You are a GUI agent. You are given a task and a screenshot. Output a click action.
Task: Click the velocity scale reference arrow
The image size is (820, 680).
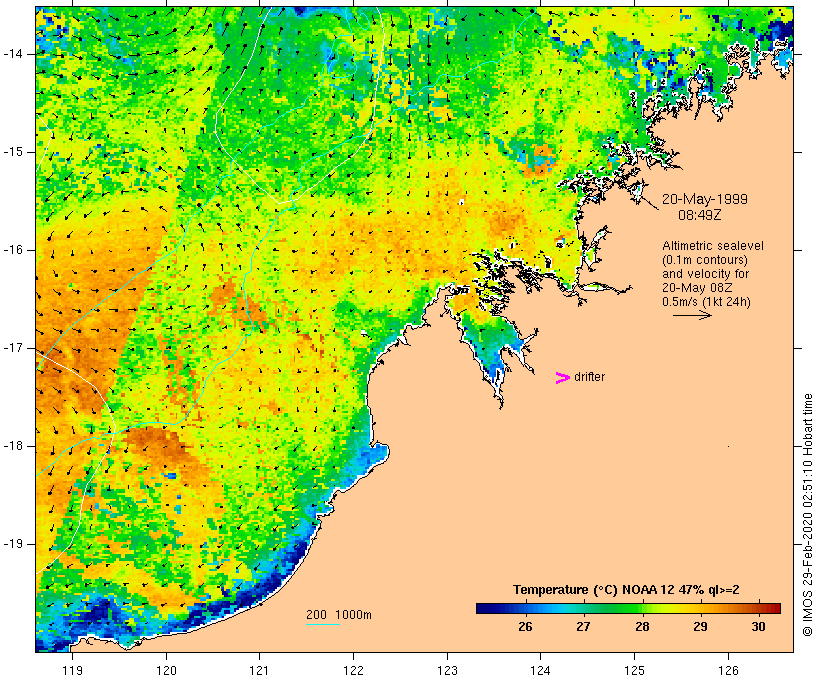pos(692,315)
